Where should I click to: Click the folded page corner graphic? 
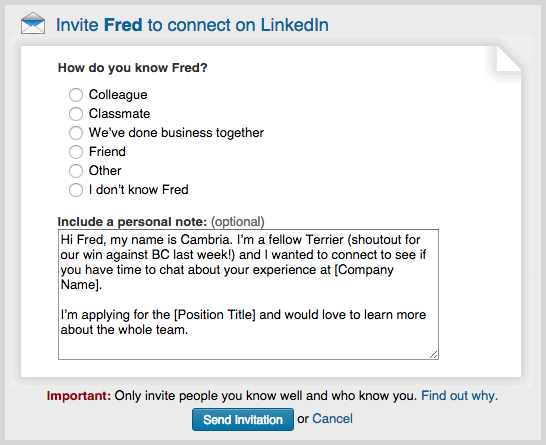pyautogui.click(x=508, y=59)
